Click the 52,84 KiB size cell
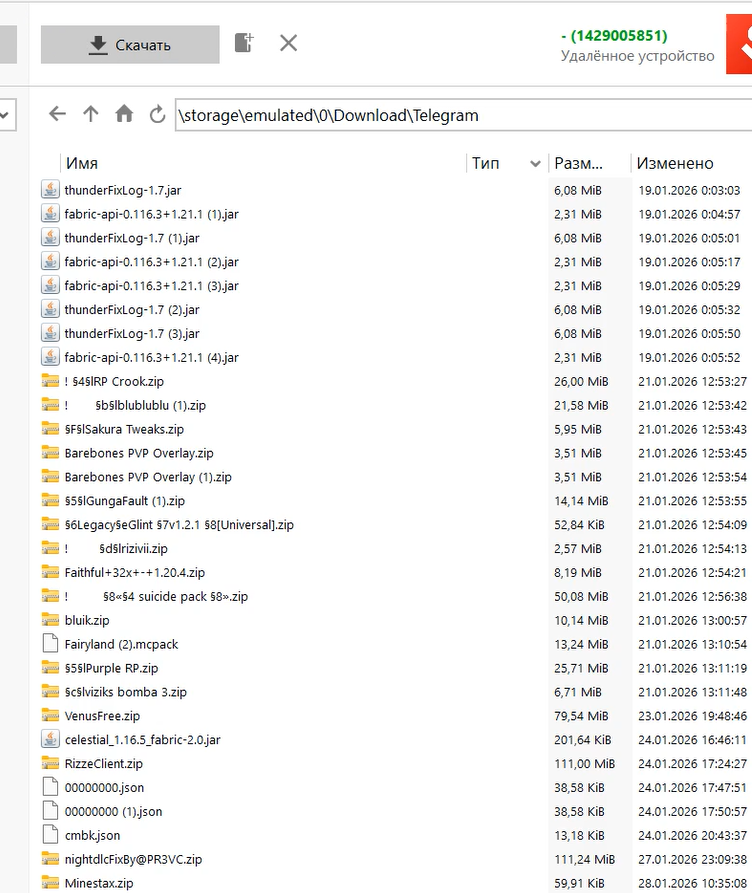This screenshot has height=893, width=752. pyautogui.click(x=579, y=525)
